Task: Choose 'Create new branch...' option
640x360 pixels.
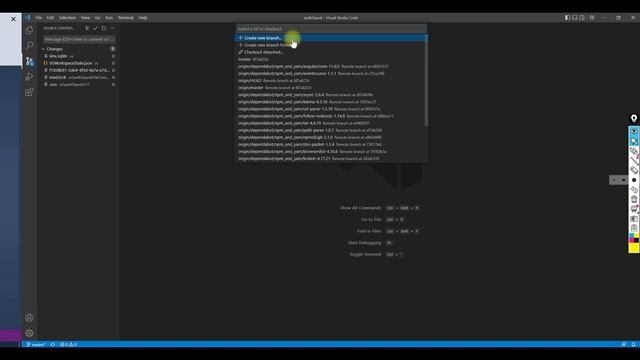Action: click(331, 38)
